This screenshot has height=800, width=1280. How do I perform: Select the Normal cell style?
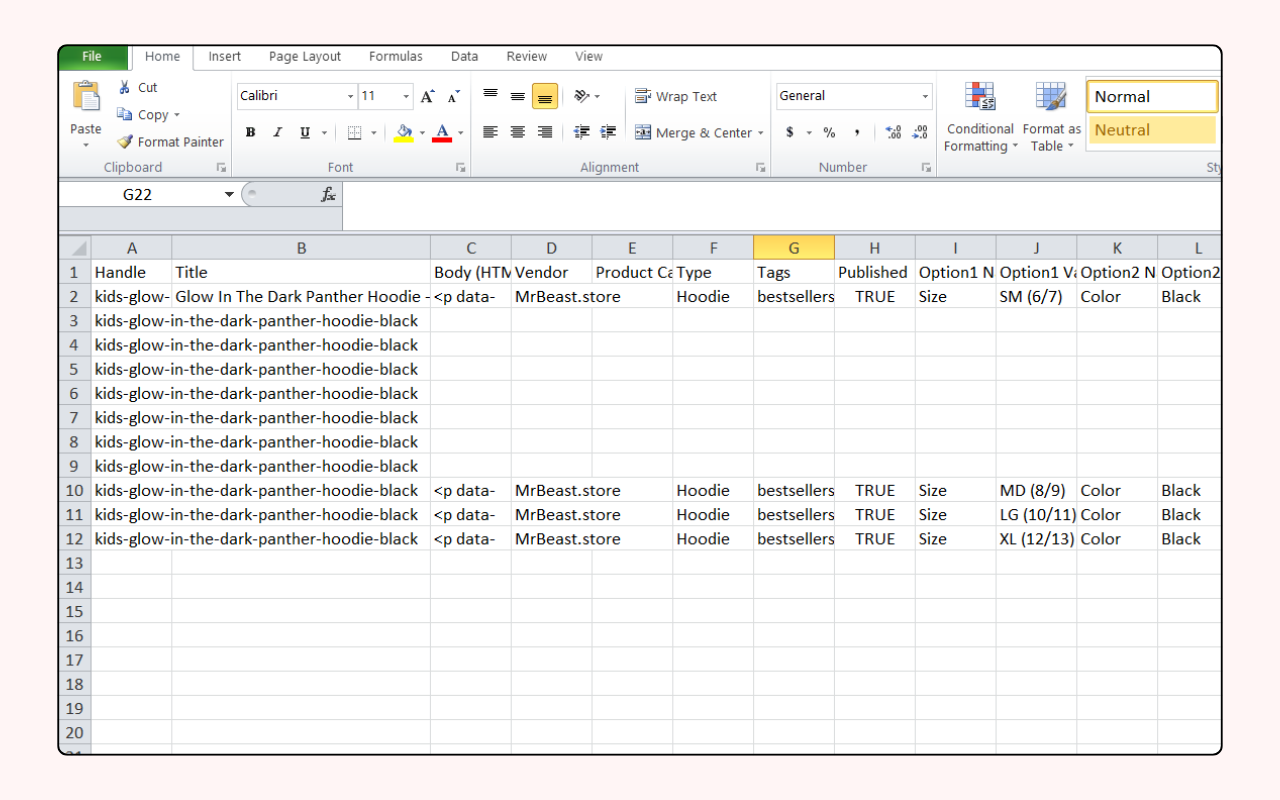pos(1153,97)
